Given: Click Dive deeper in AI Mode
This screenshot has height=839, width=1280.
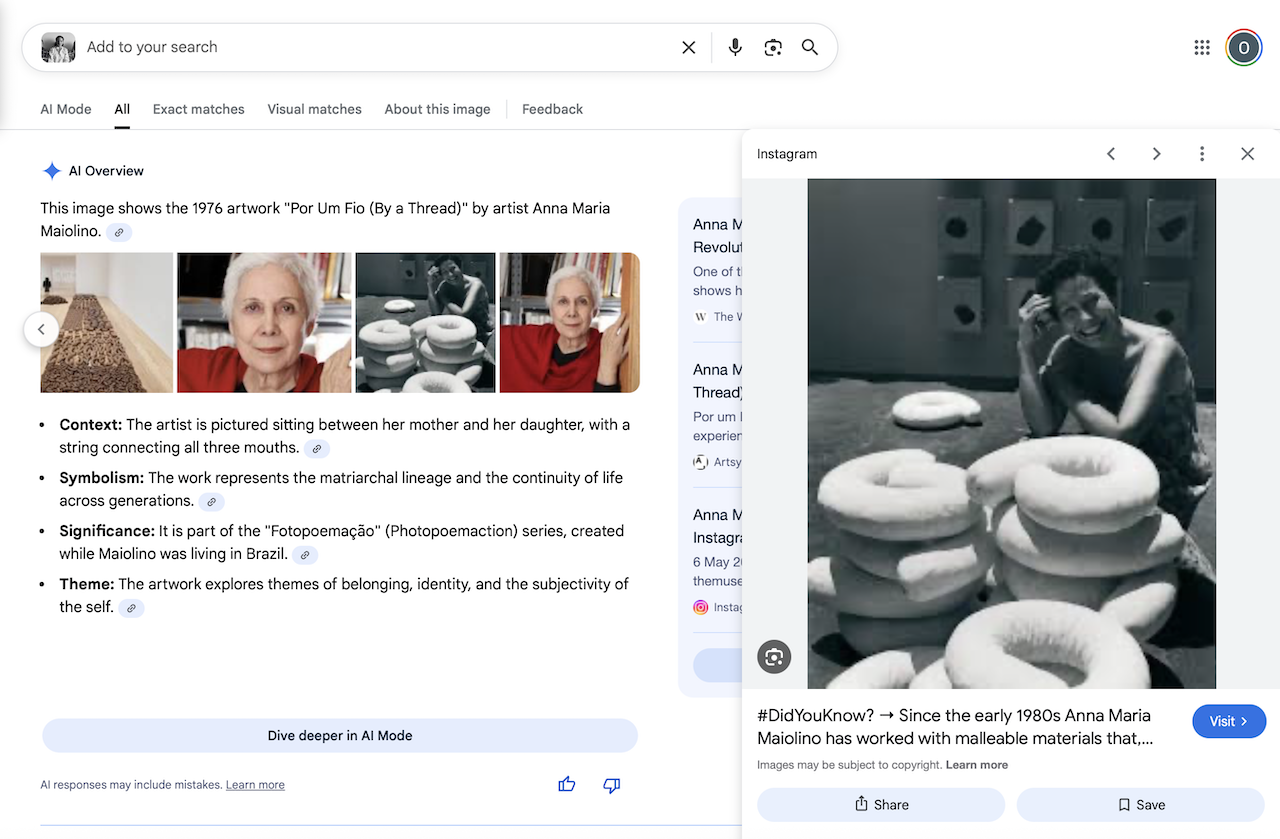Looking at the screenshot, I should [x=340, y=735].
